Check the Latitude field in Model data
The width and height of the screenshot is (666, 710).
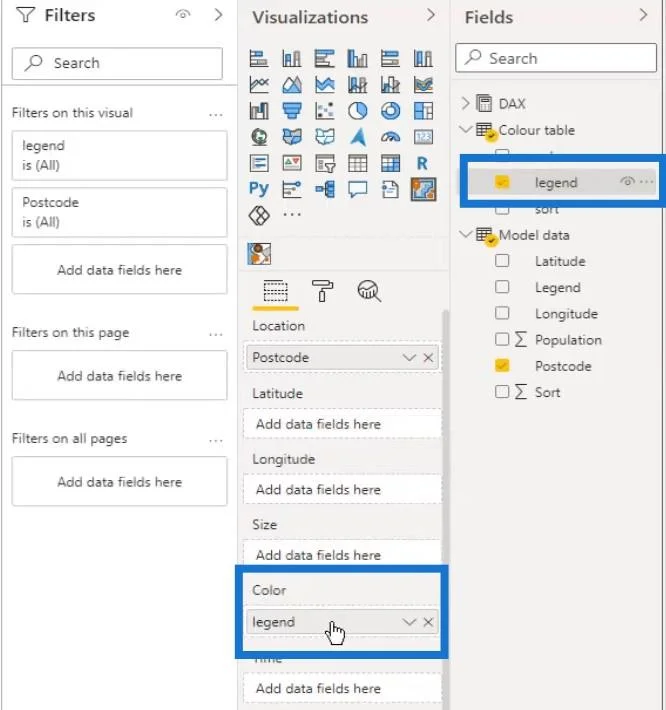click(x=502, y=261)
